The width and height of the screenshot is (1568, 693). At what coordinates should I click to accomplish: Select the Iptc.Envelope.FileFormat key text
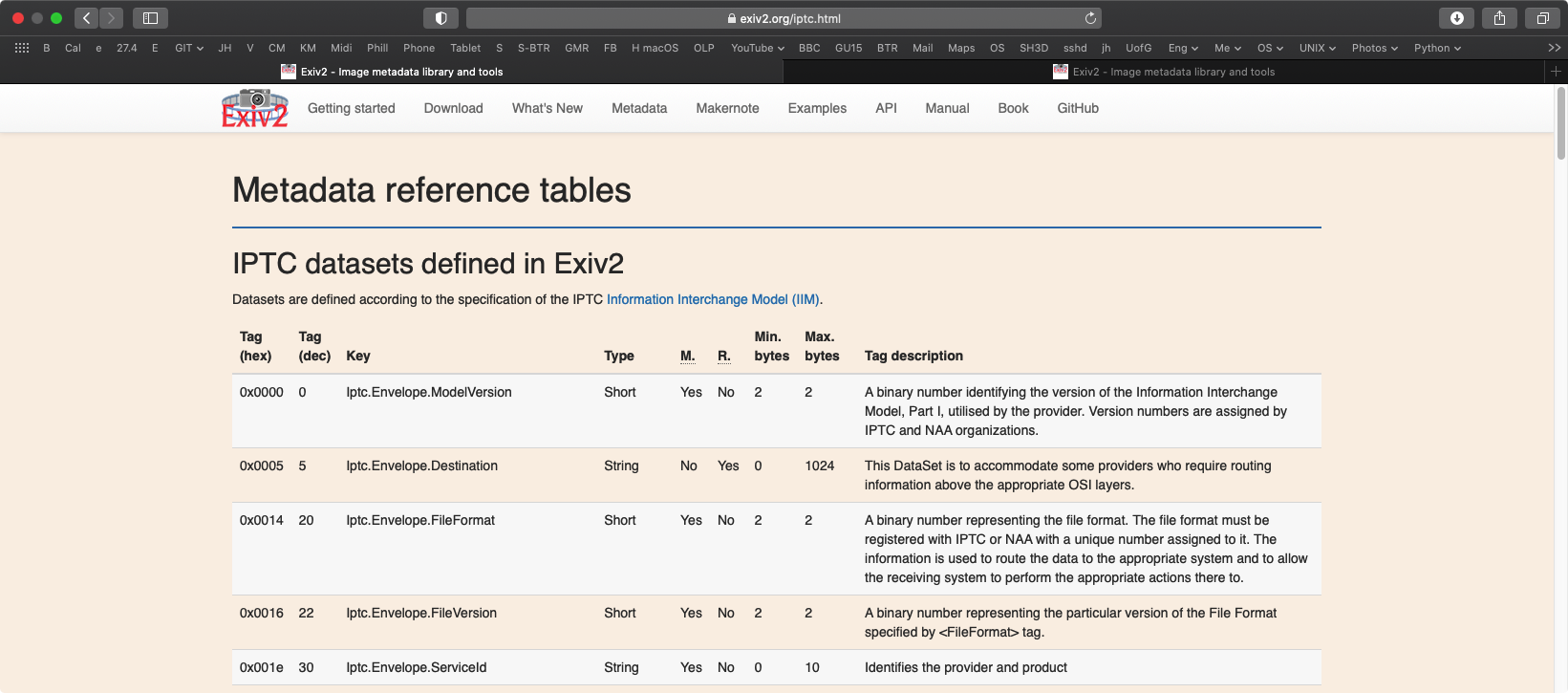tap(420, 520)
